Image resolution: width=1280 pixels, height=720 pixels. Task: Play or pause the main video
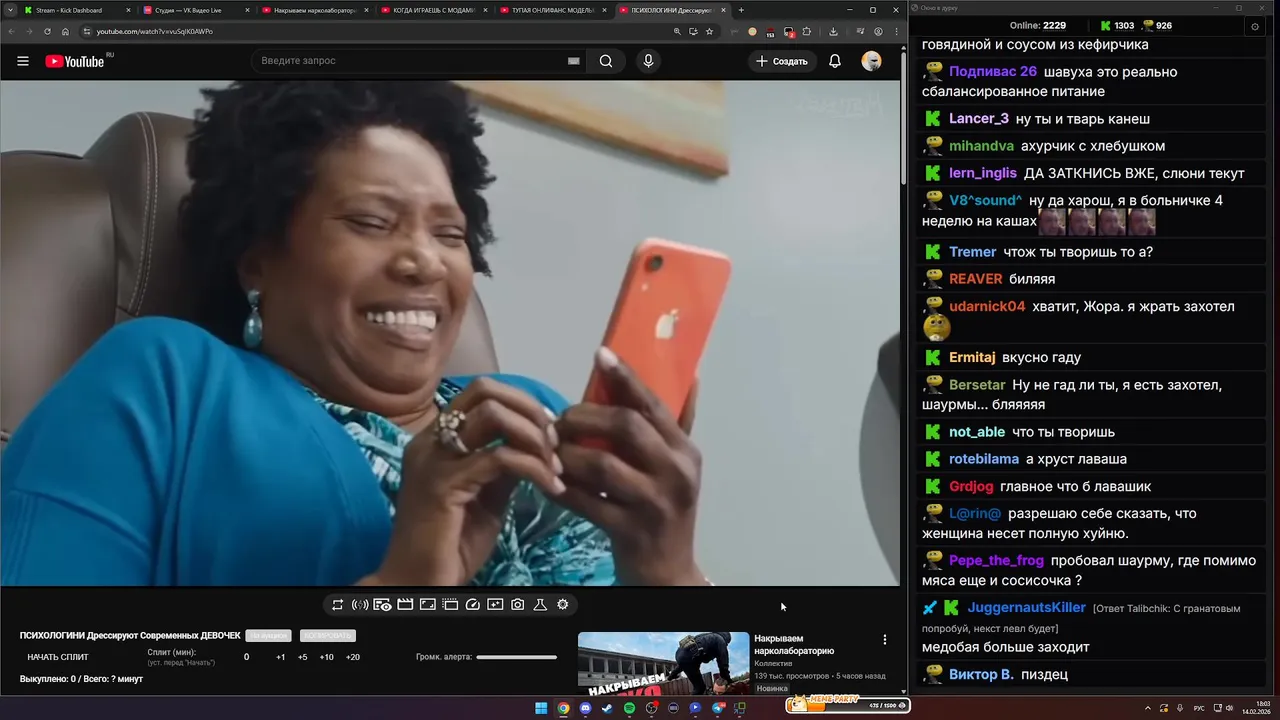point(450,332)
